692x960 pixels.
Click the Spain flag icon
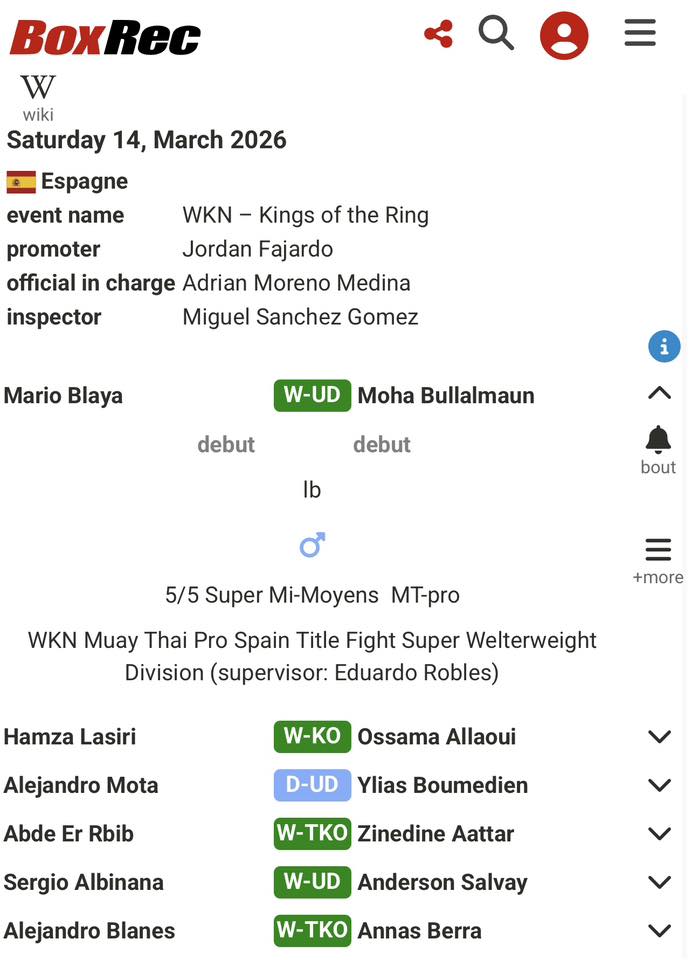tap(21, 182)
